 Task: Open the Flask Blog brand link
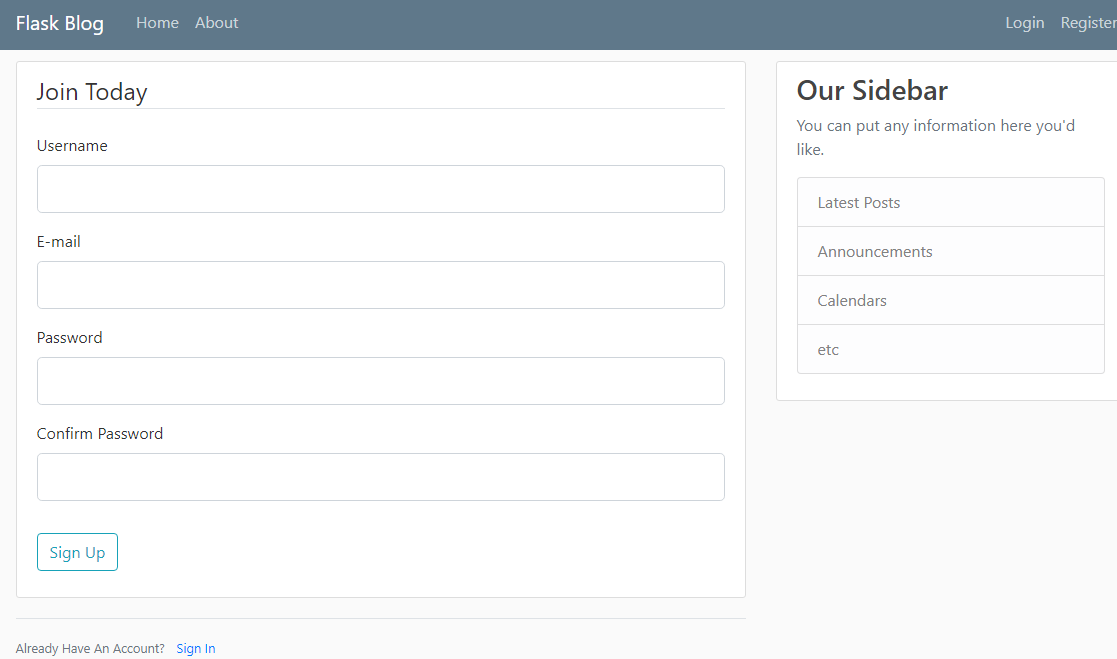coord(60,24)
